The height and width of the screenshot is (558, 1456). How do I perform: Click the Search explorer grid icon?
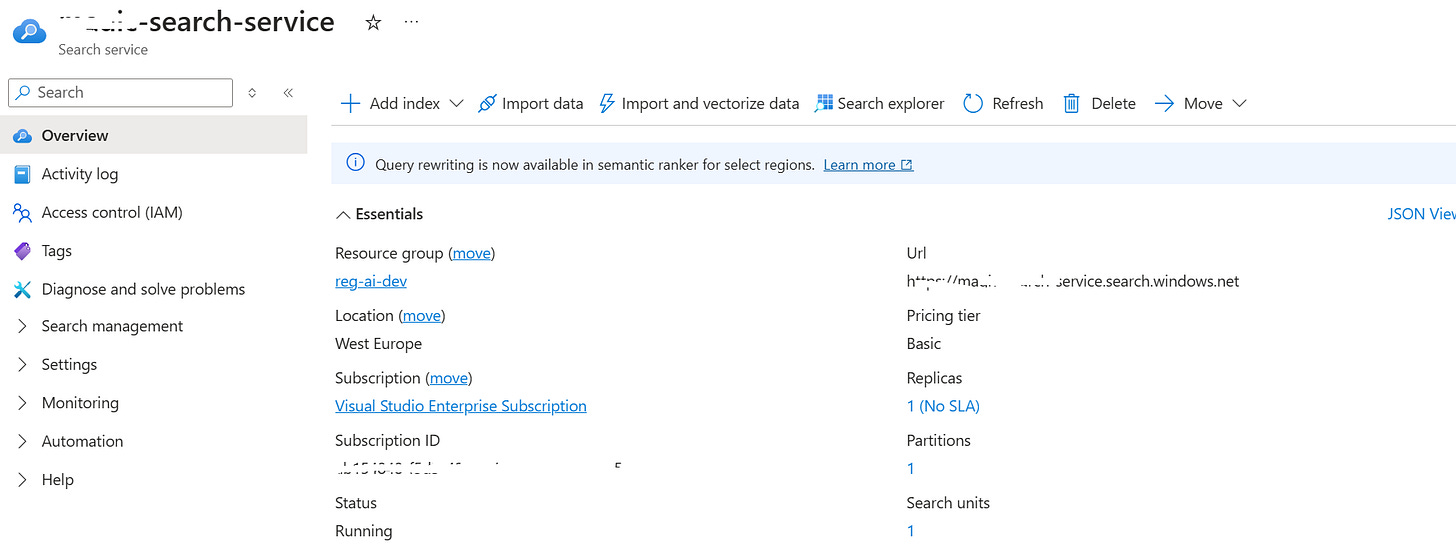coord(823,103)
